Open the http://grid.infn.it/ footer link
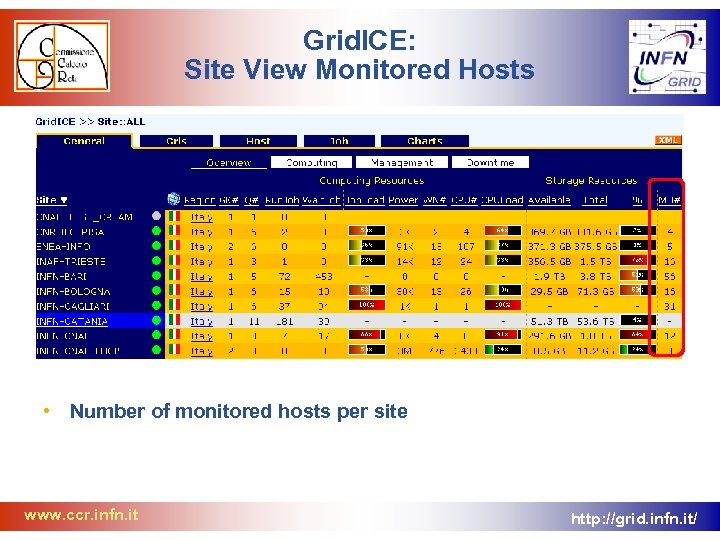Screen dimensions: 720x540 coord(634,519)
